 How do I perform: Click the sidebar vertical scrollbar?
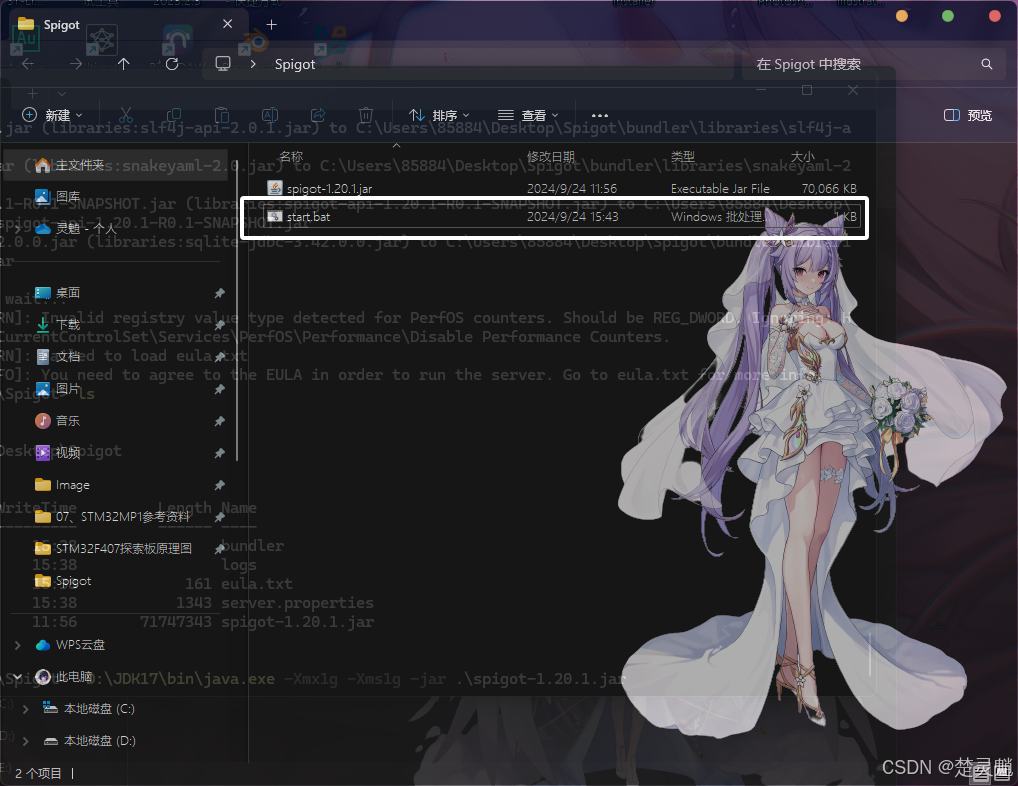pos(237,310)
